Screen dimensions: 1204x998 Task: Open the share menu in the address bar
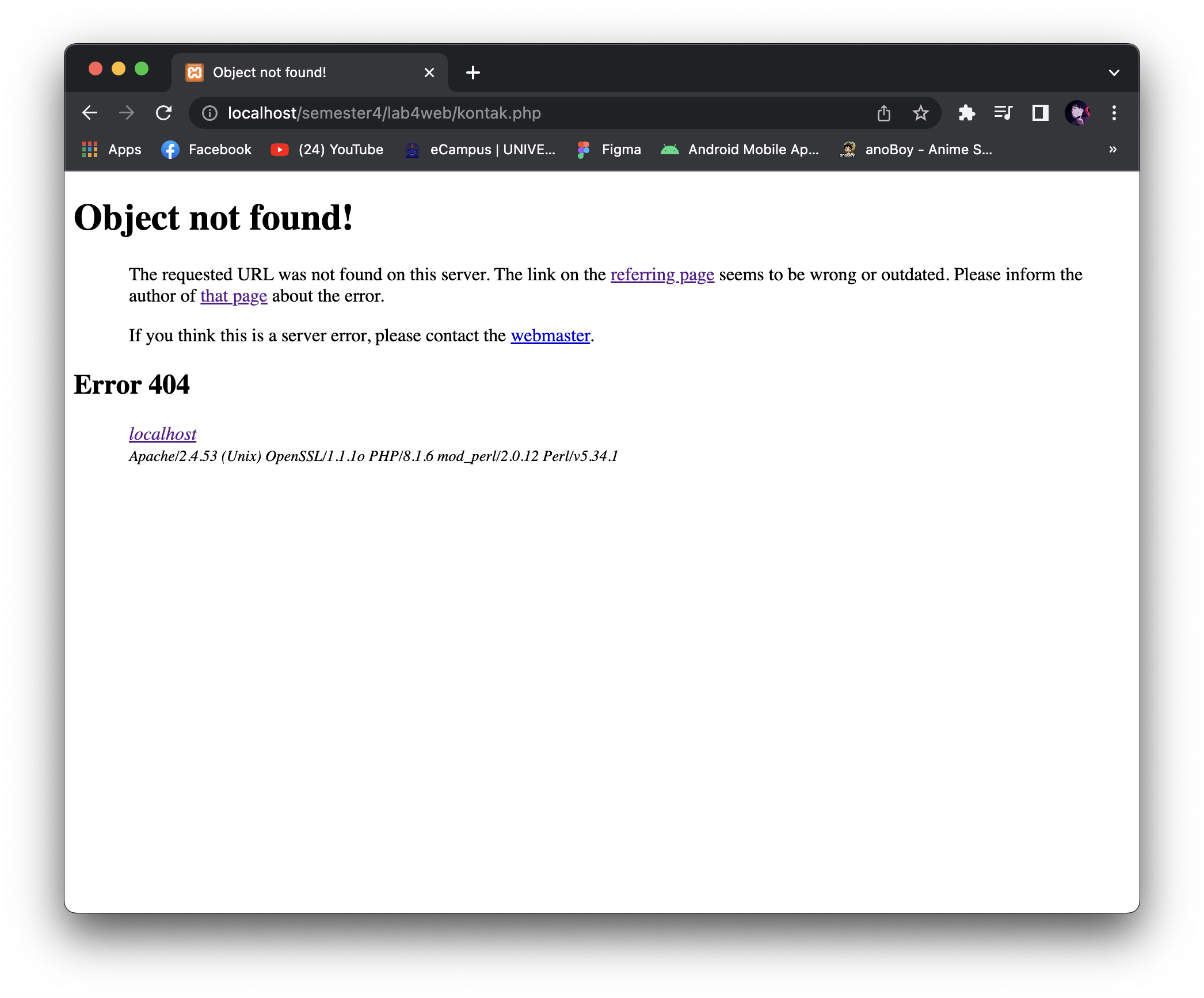[885, 113]
